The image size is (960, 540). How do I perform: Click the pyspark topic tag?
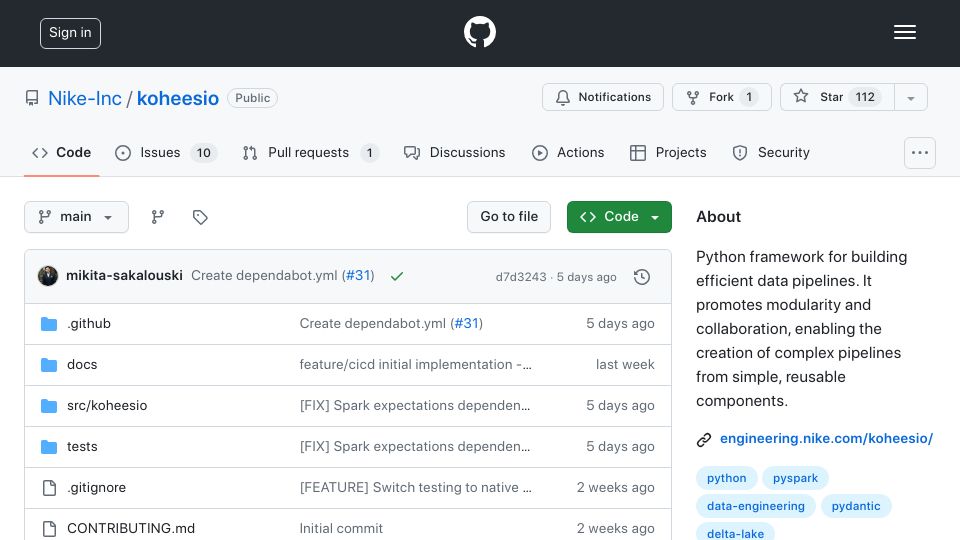[x=795, y=478]
